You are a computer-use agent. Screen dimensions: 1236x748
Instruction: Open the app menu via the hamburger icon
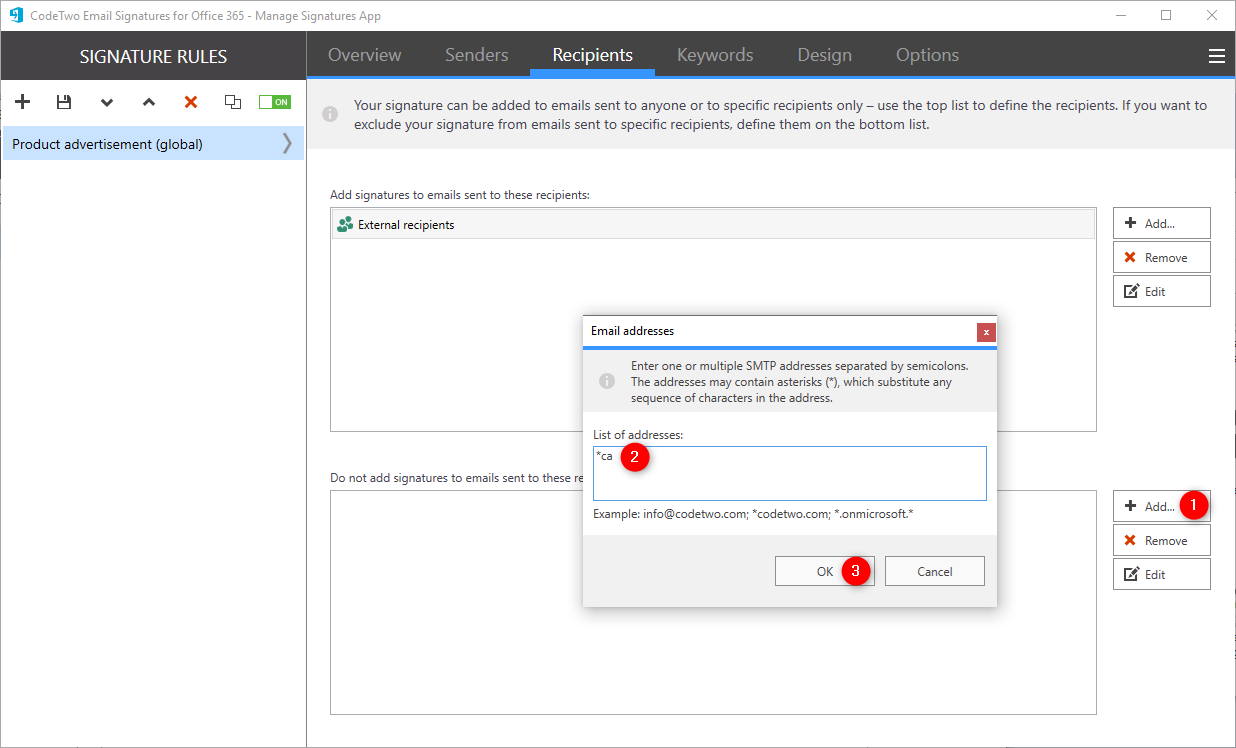click(x=1216, y=56)
